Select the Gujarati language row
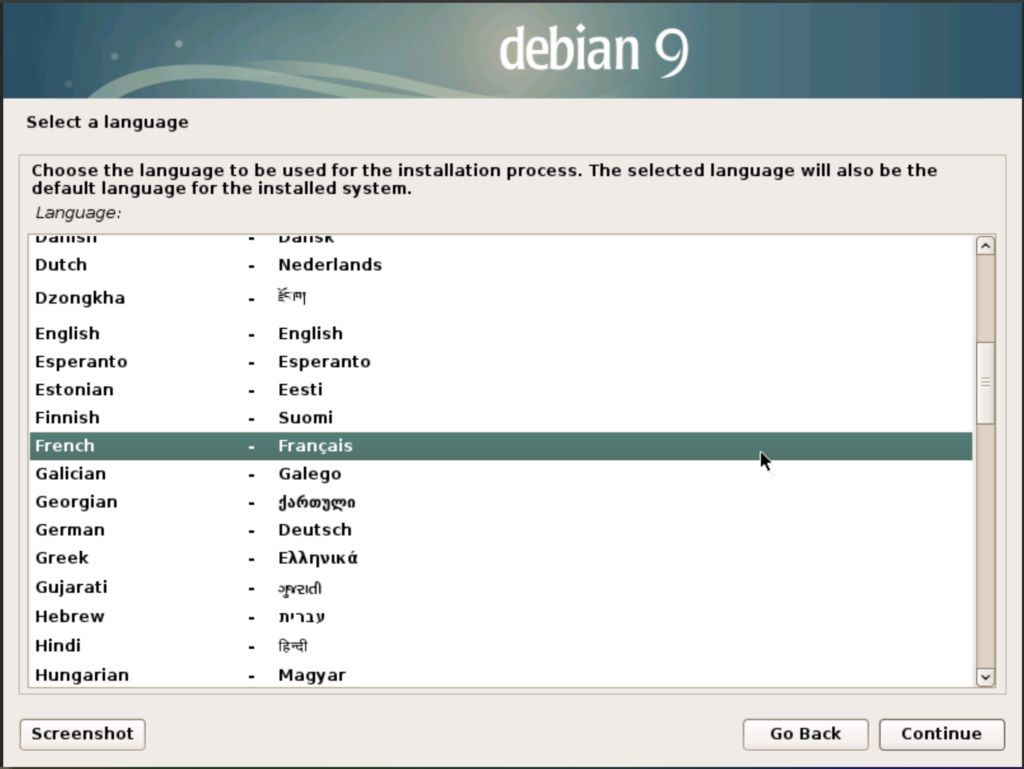This screenshot has height=769, width=1024. tap(71, 587)
